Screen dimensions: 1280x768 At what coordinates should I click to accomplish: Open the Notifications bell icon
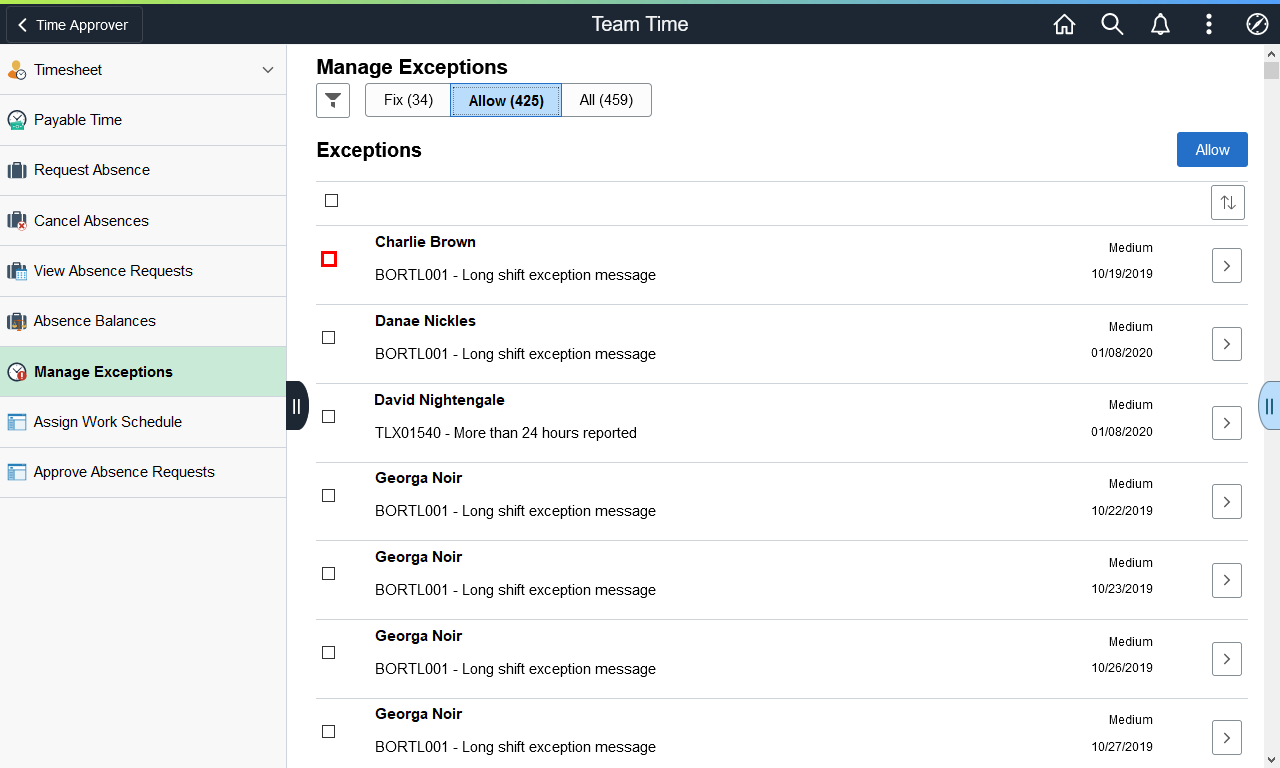click(1160, 25)
